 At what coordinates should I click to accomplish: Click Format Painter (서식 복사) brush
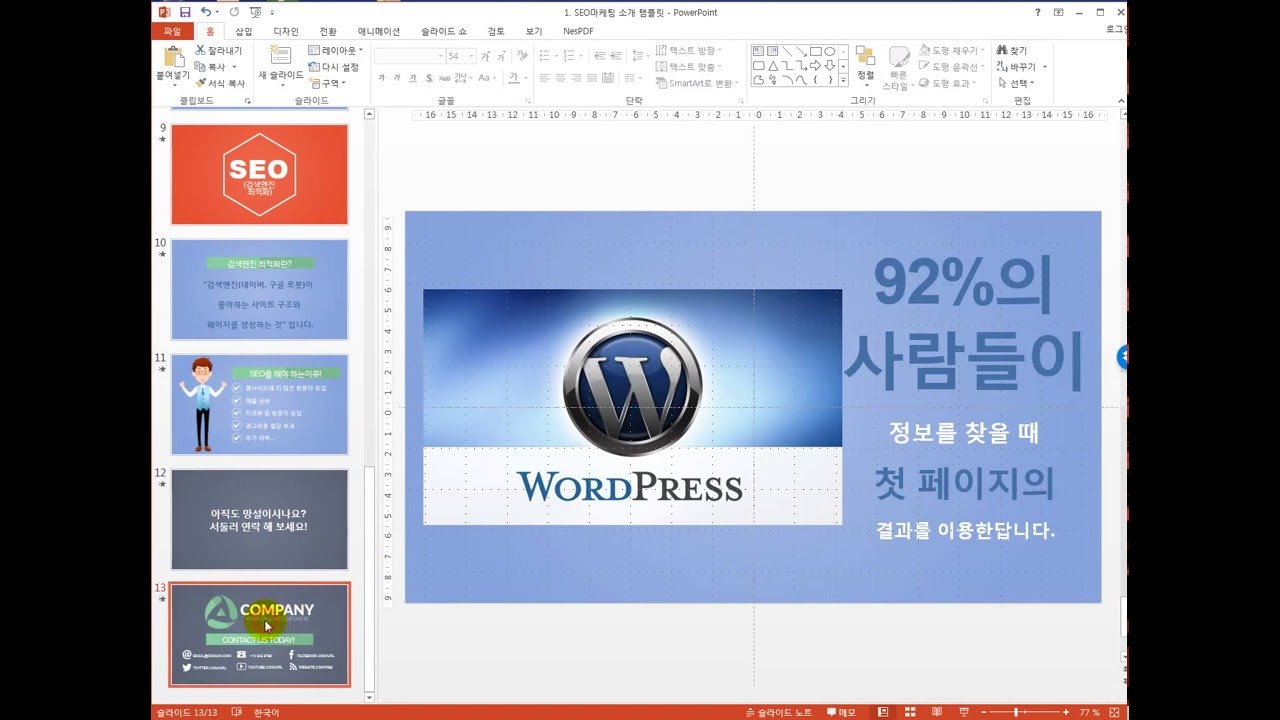click(220, 83)
